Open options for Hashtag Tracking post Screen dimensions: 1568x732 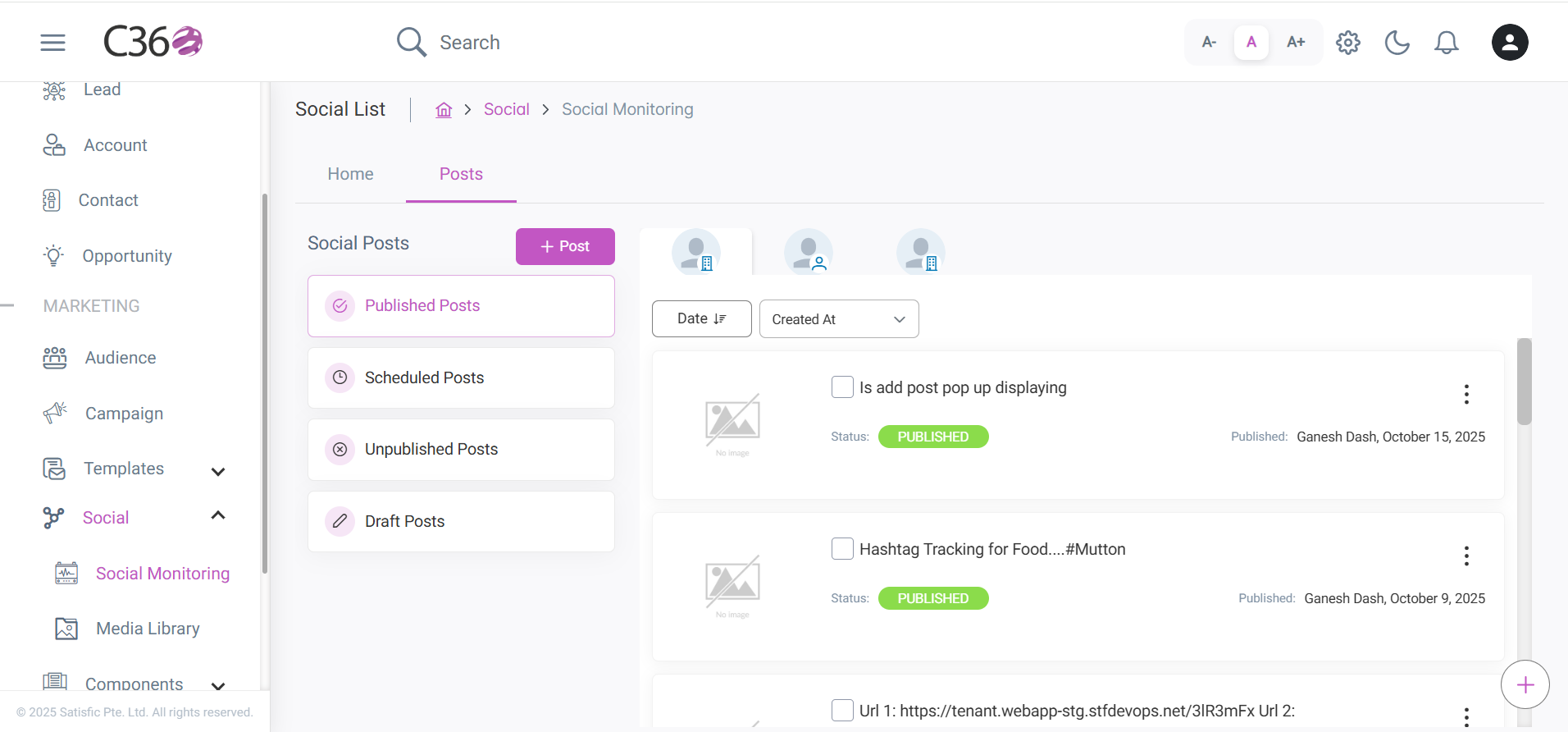point(1466,556)
